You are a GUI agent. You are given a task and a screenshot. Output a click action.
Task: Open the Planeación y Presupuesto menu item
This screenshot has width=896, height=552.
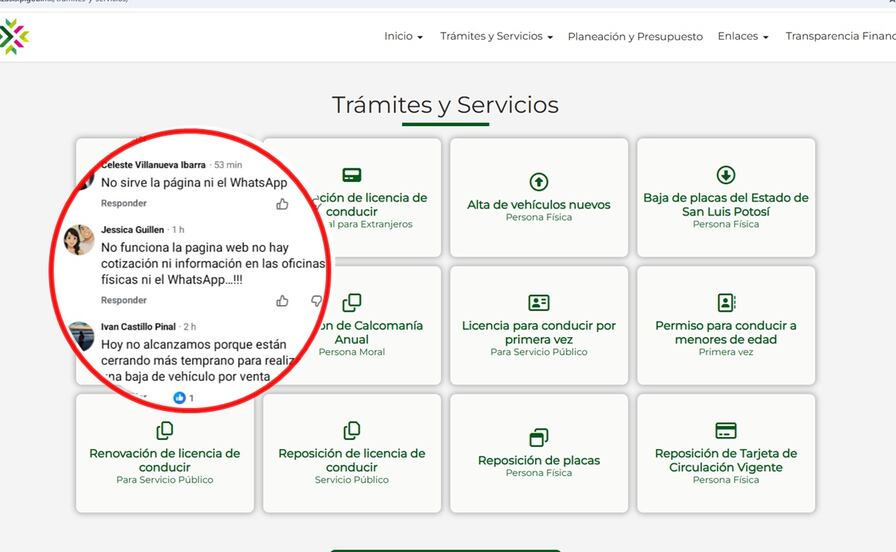coord(635,37)
